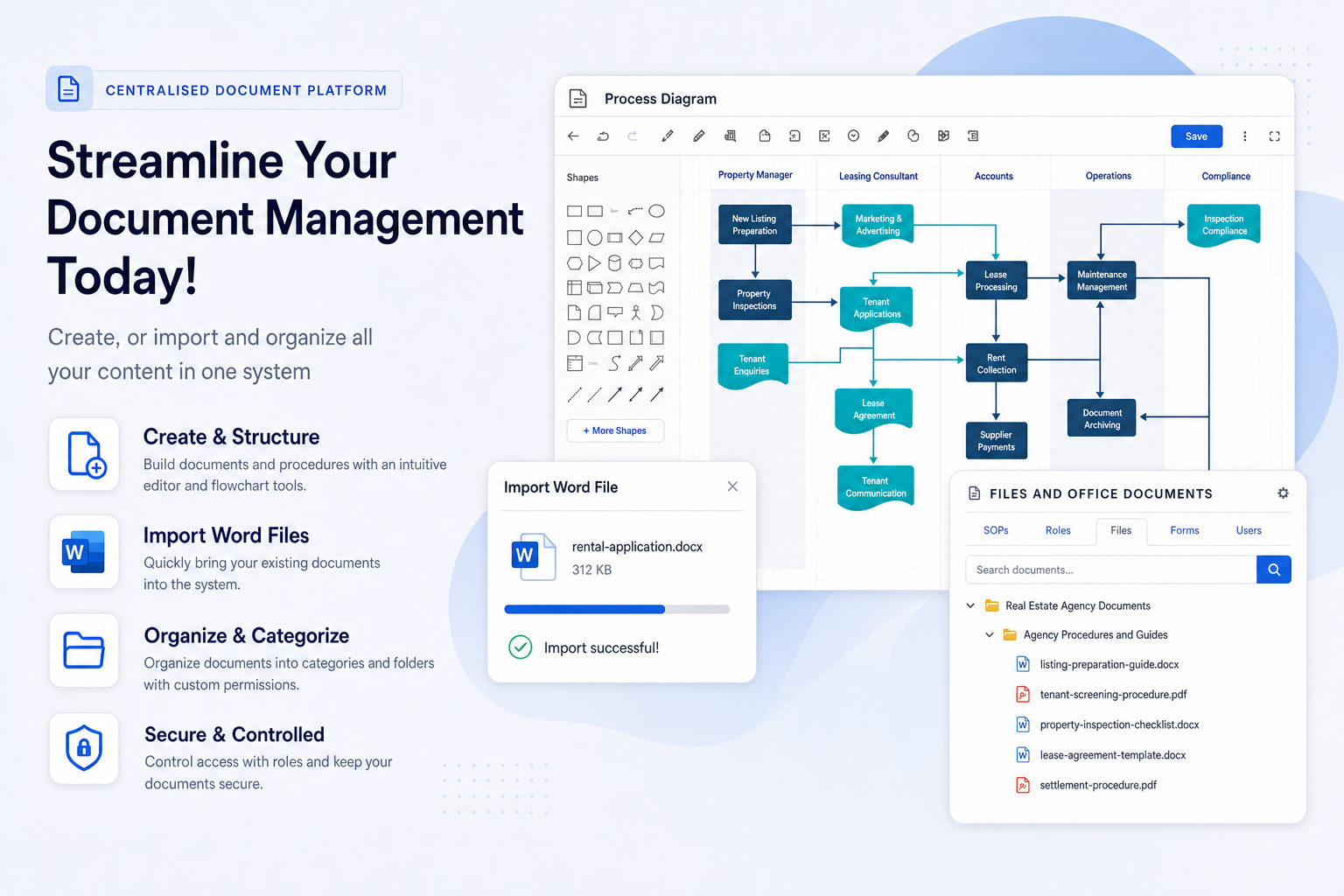Click the back arrow in the Process Diagram toolbar

click(573, 136)
